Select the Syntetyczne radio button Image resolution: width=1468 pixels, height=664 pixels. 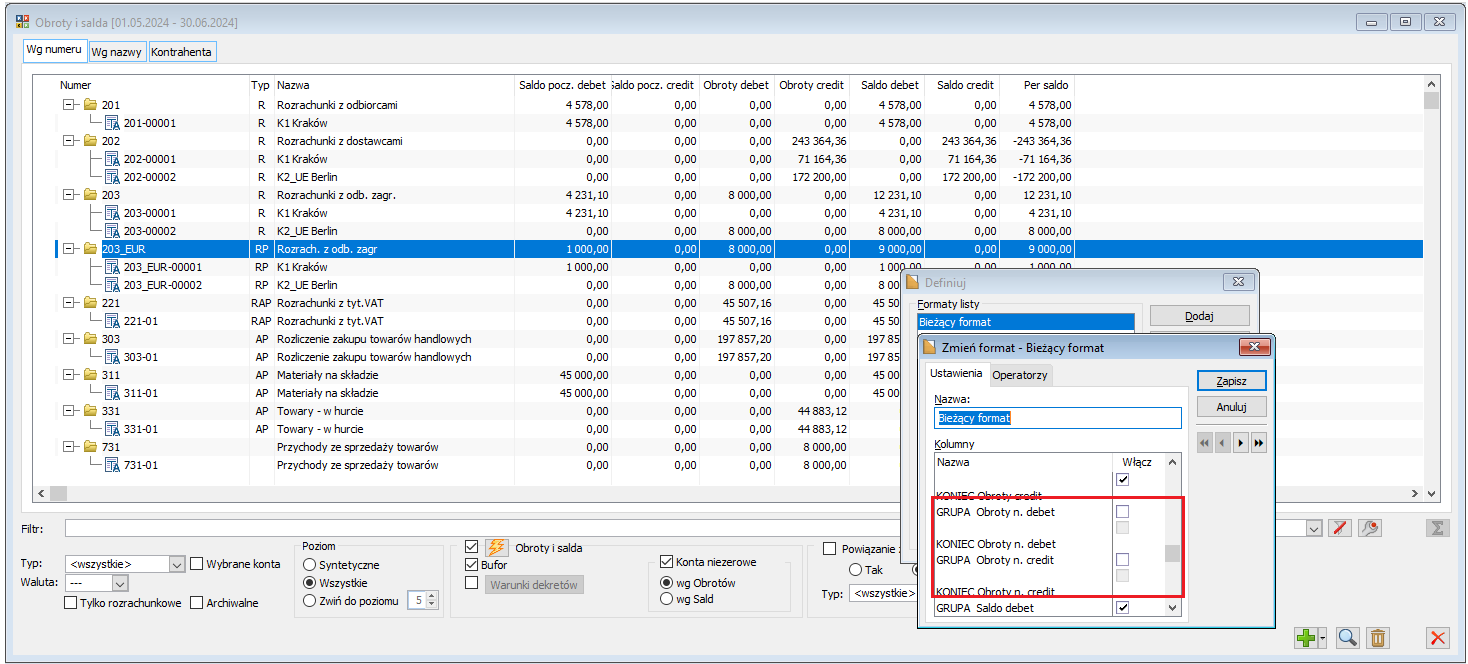[x=309, y=565]
